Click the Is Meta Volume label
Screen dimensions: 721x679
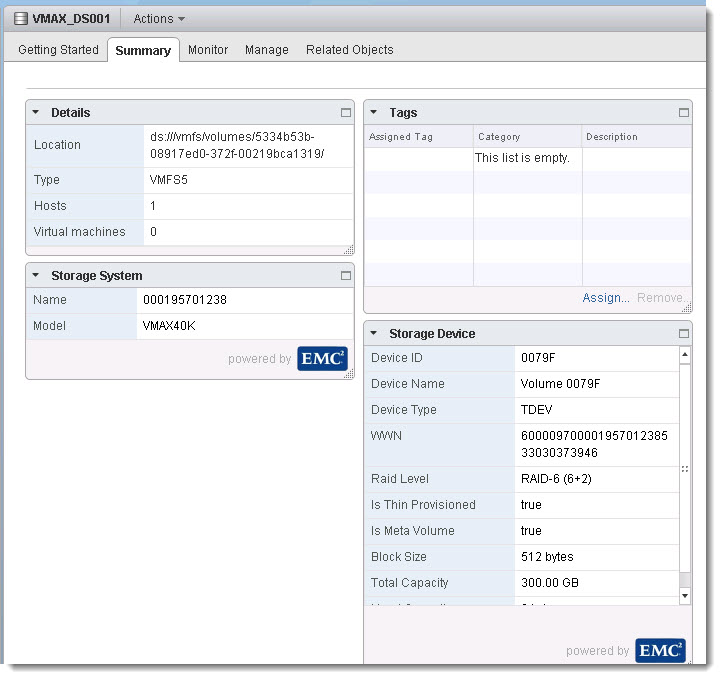click(412, 531)
